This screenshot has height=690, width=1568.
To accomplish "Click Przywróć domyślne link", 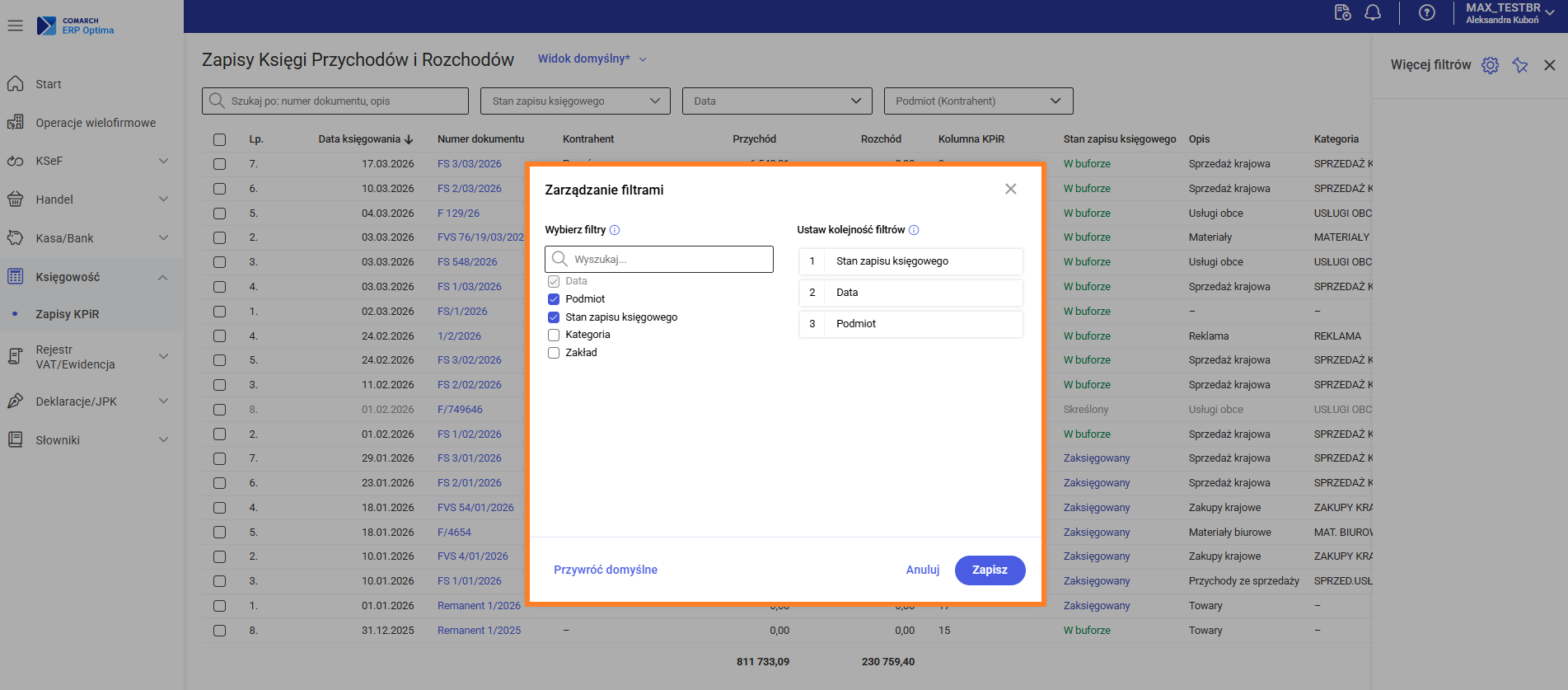I will click(x=606, y=570).
